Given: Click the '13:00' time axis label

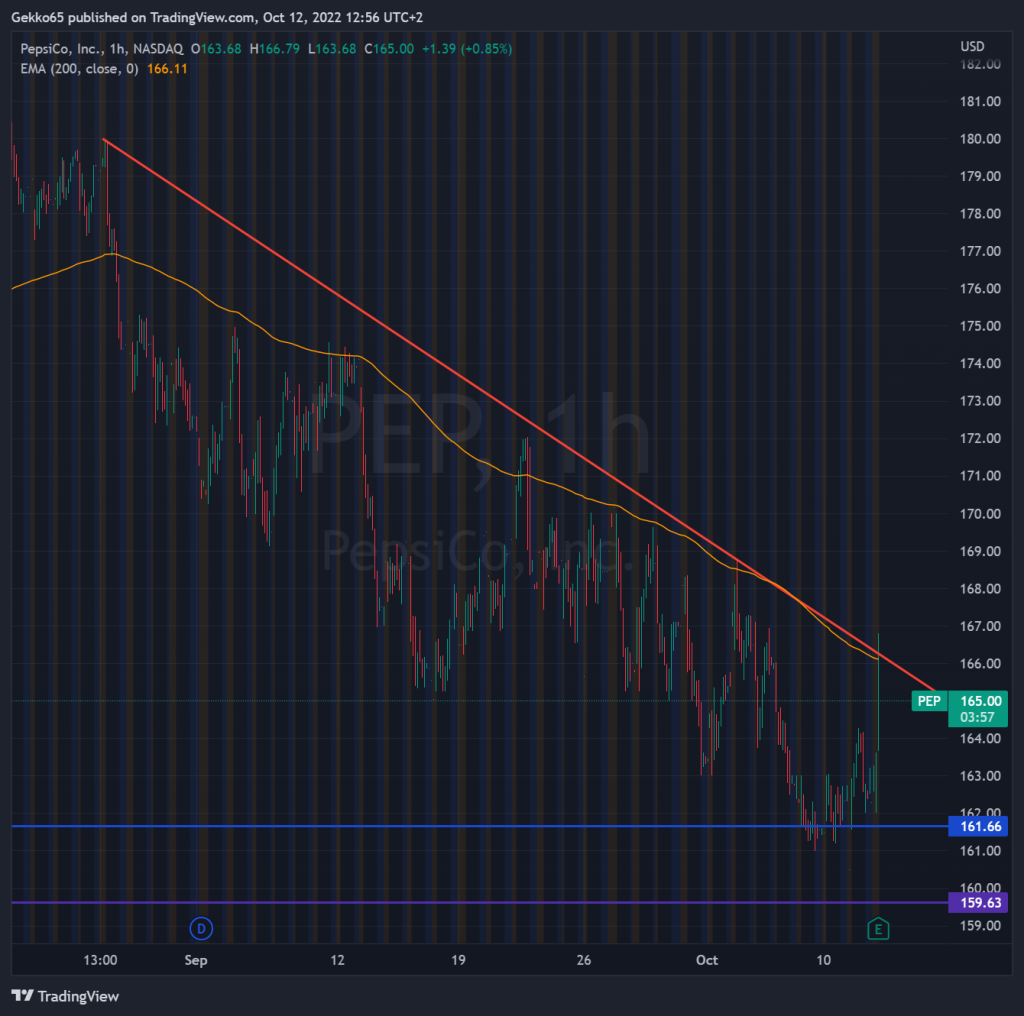Looking at the screenshot, I should (102, 961).
